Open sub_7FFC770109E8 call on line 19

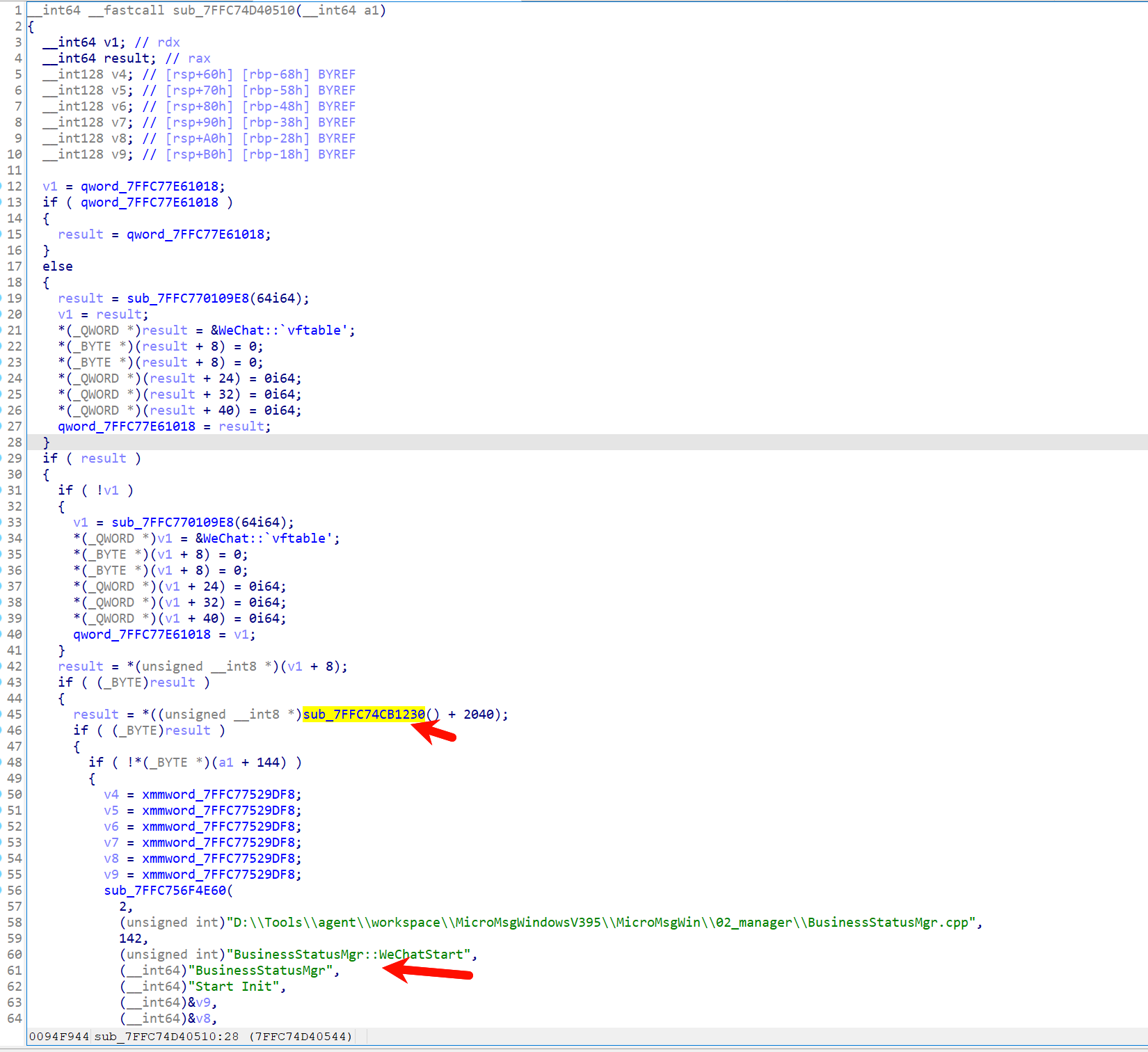pos(187,298)
